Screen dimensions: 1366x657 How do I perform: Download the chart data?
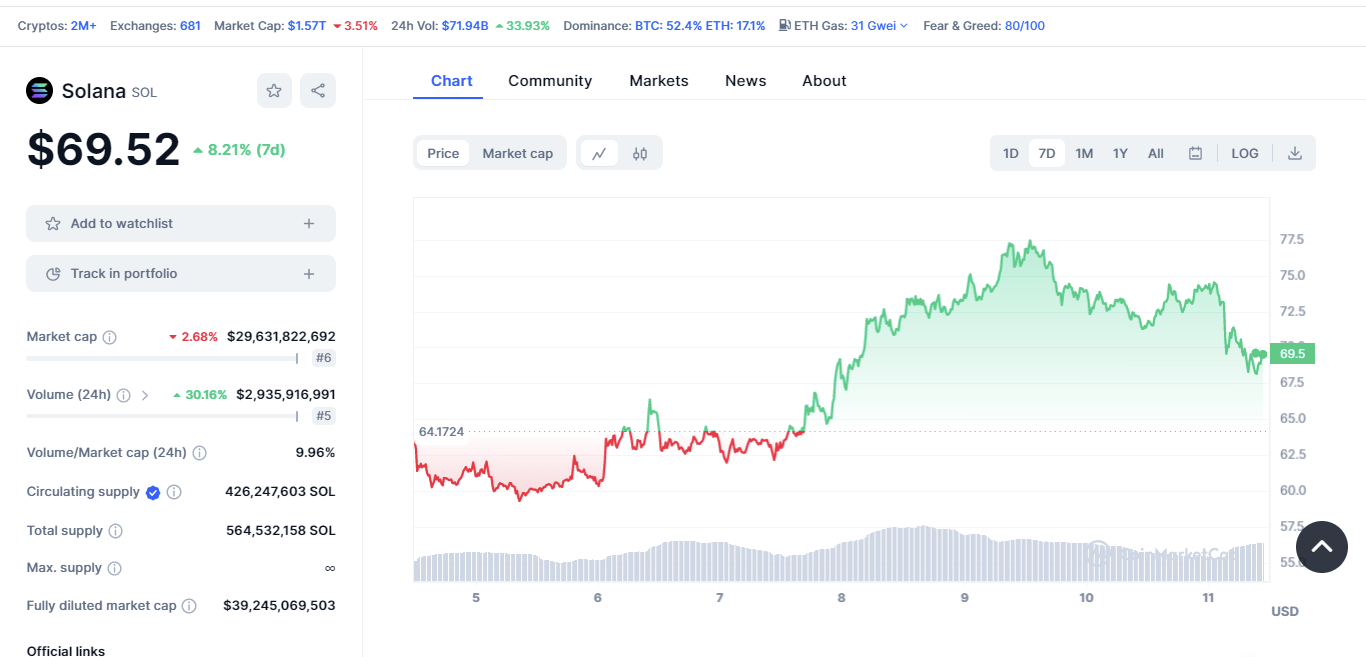[1295, 153]
